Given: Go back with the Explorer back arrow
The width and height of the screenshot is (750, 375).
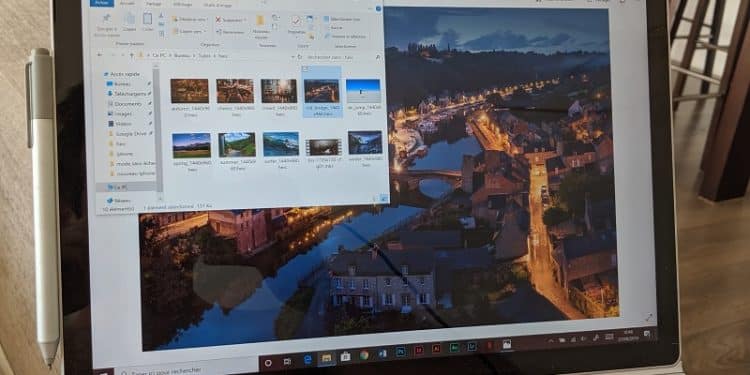Looking at the screenshot, I should (100, 55).
